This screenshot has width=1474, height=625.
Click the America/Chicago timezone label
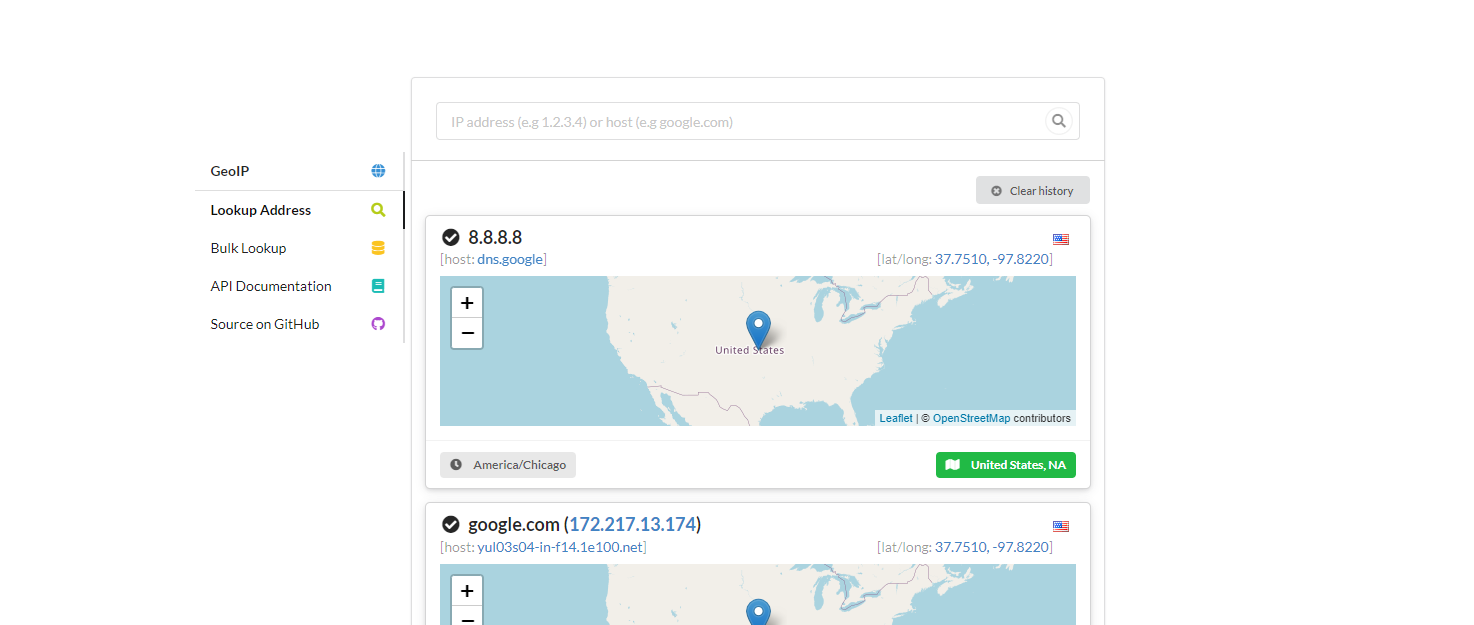[x=508, y=465]
